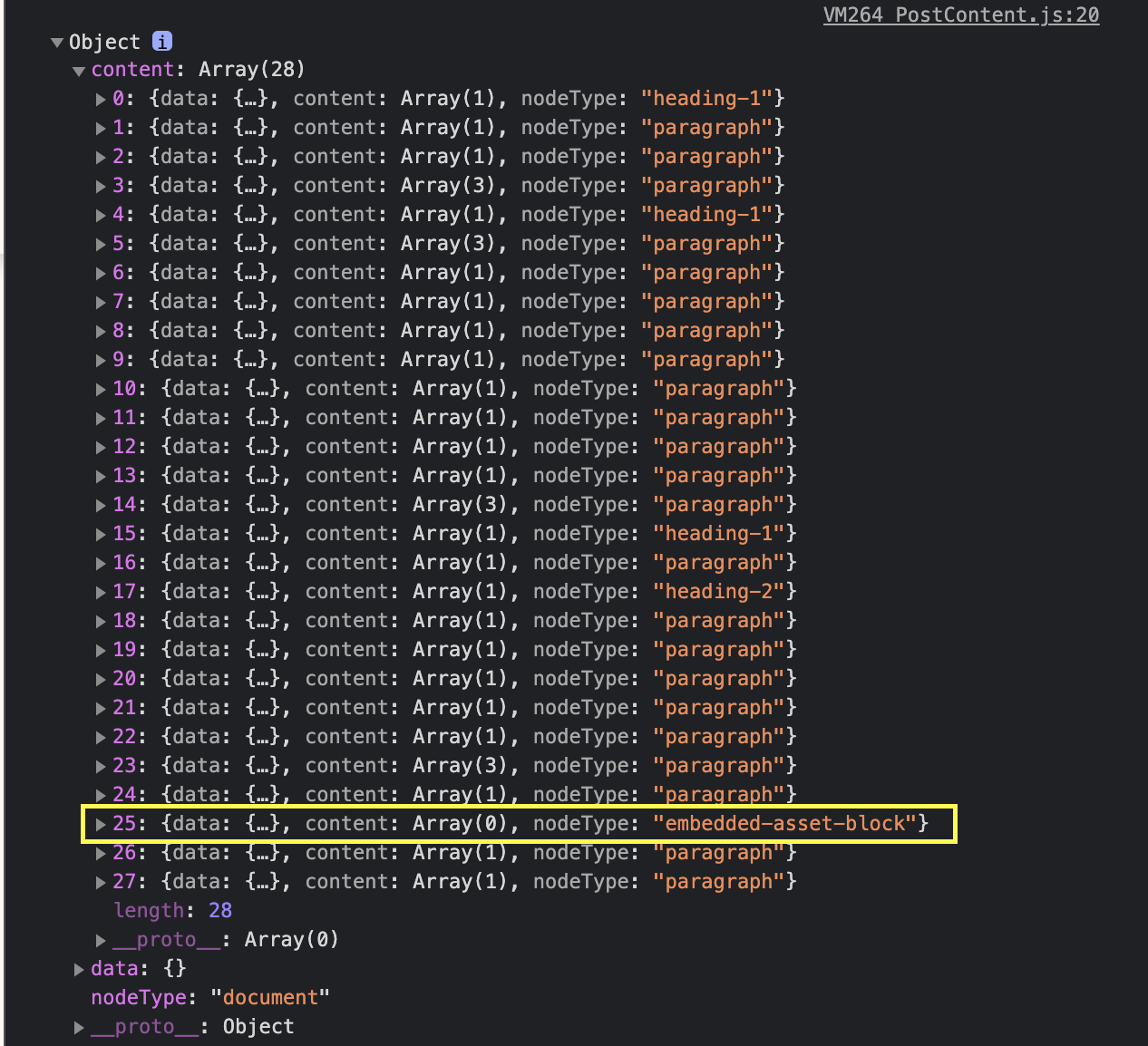Click the info icon next to Object
The height and width of the screenshot is (1046, 1148).
click(161, 42)
